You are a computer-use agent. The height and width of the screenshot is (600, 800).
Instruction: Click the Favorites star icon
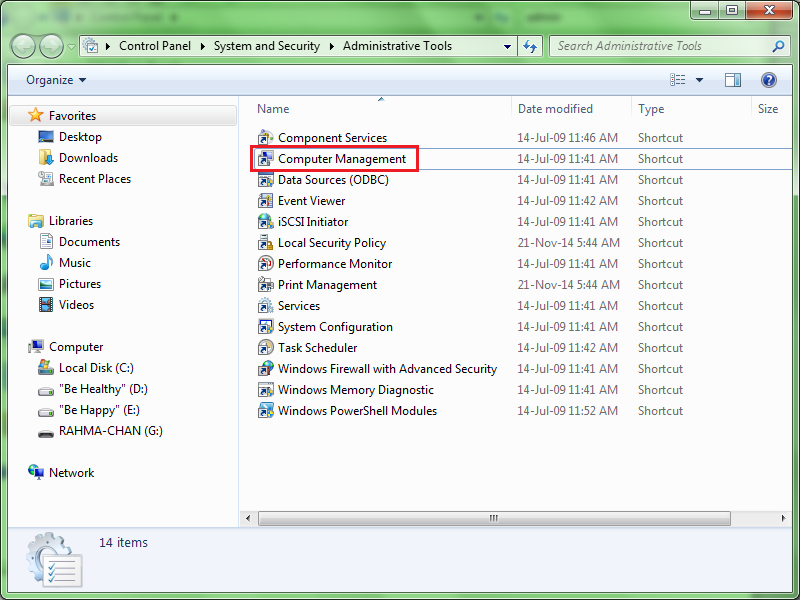coord(35,115)
